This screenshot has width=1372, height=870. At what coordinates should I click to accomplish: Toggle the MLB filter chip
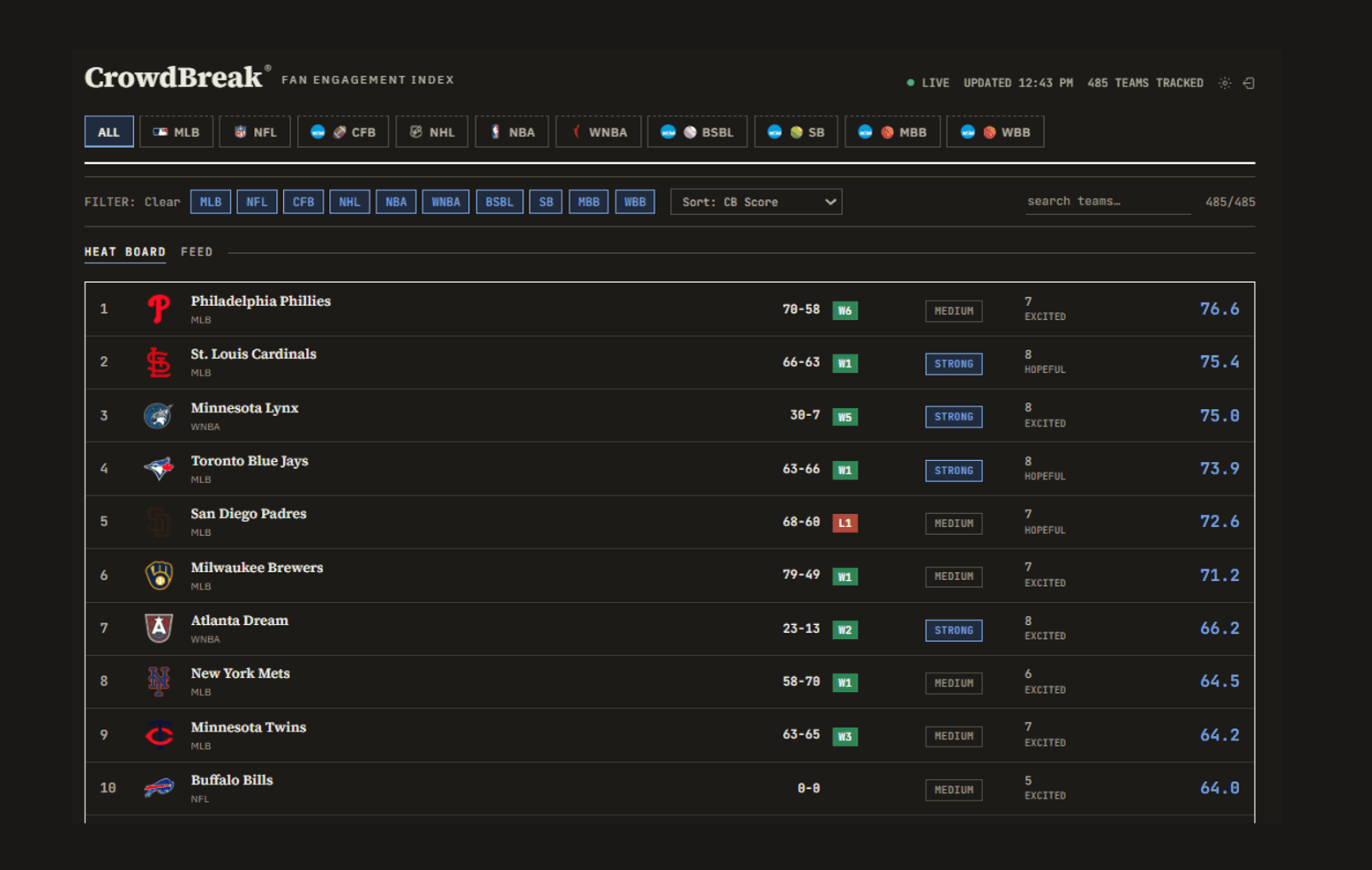pyautogui.click(x=211, y=202)
